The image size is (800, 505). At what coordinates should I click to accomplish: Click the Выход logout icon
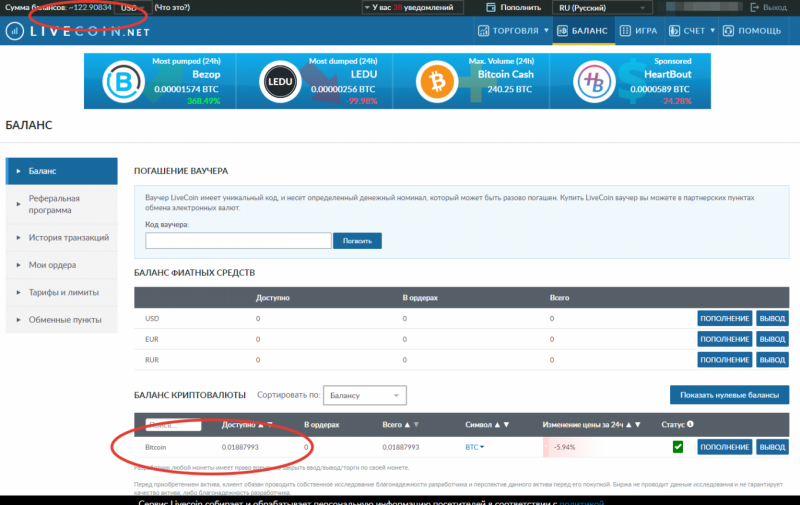click(x=755, y=7)
